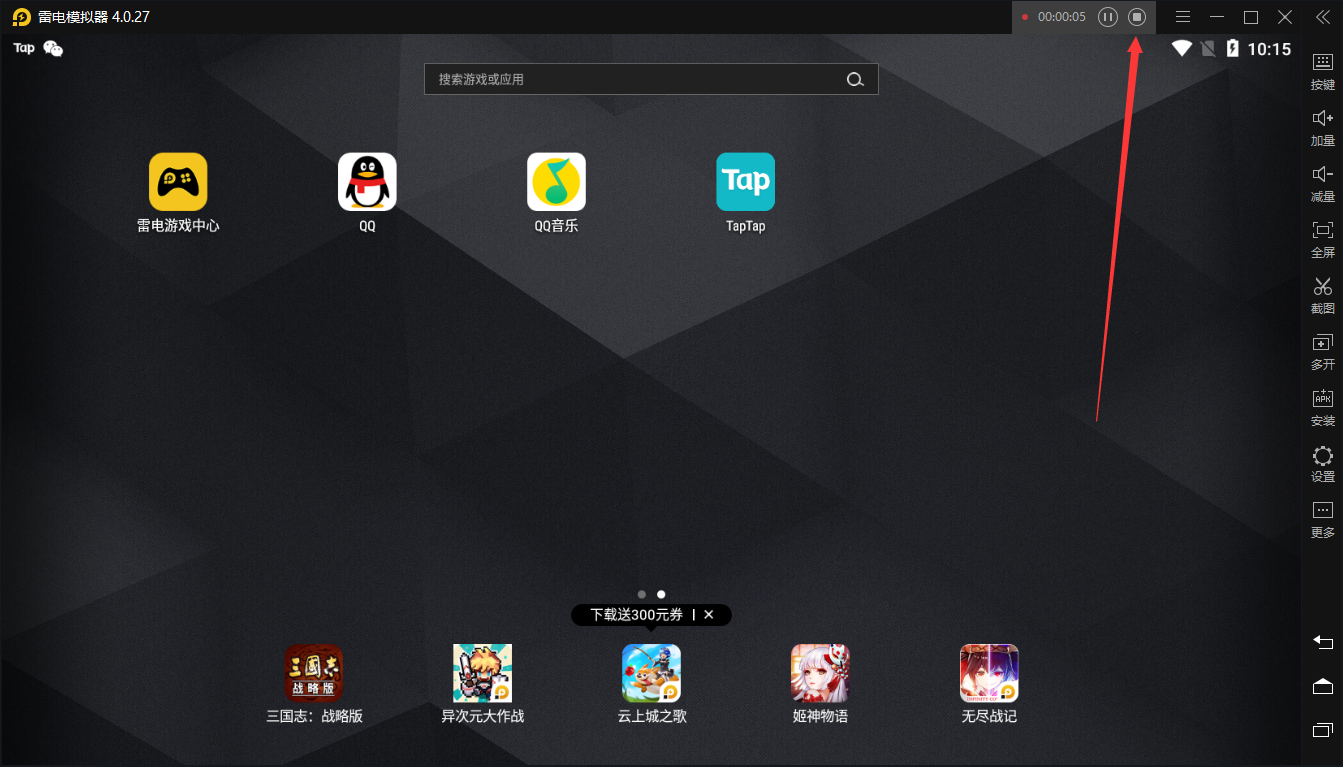The width and height of the screenshot is (1343, 767).
Task: Open 三国志：战略版 game icon
Action: coord(313,673)
